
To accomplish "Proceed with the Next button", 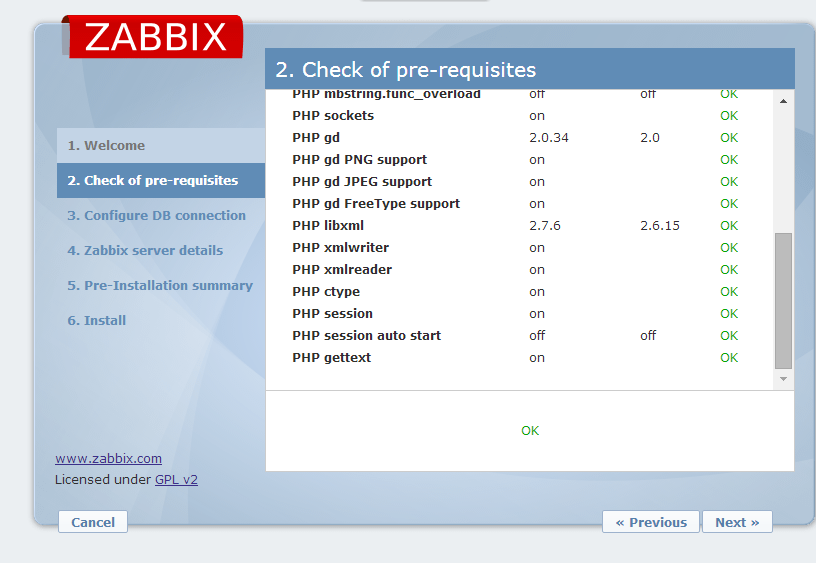I will 737,522.
